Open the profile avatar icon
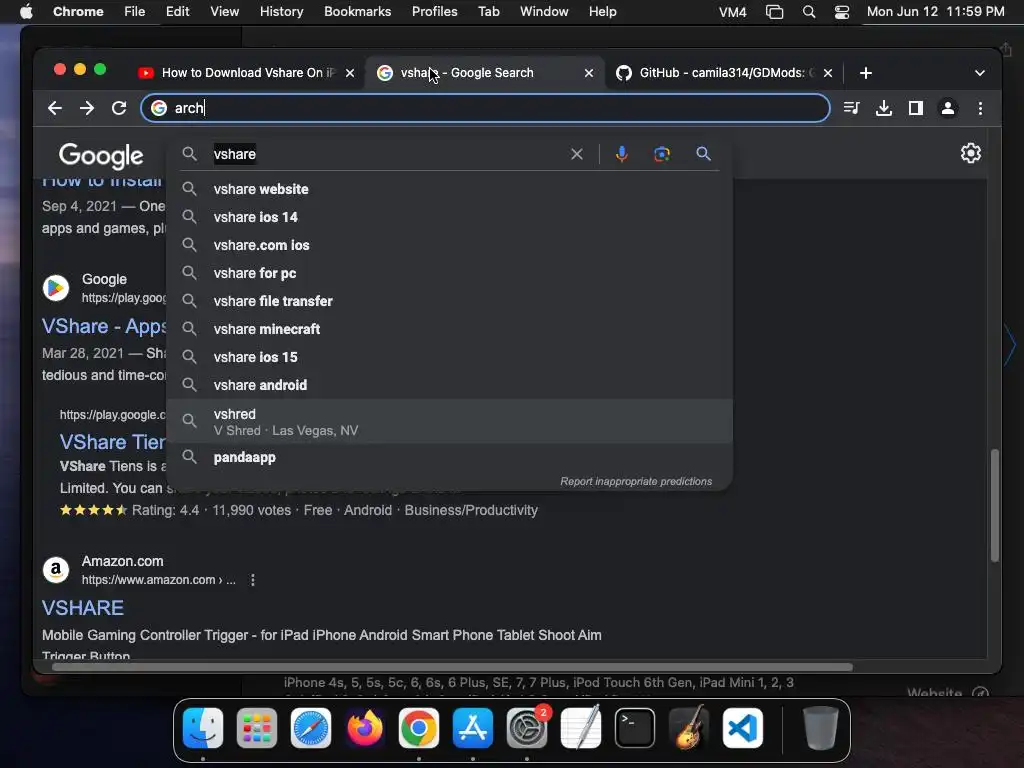1024x768 pixels. pos(948,108)
